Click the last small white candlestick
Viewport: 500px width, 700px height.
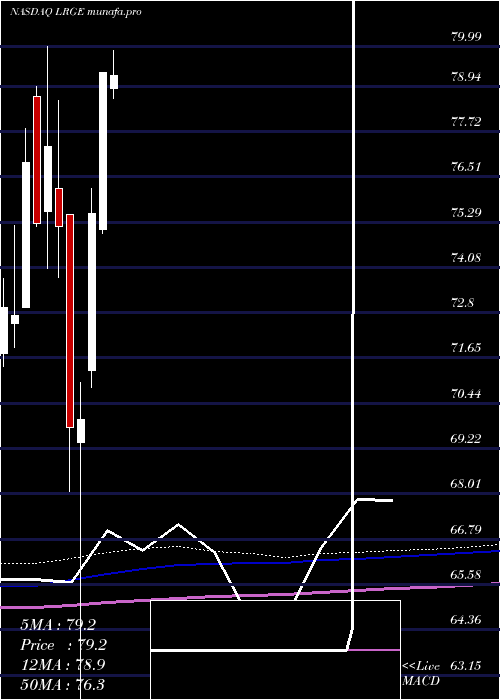click(x=114, y=82)
